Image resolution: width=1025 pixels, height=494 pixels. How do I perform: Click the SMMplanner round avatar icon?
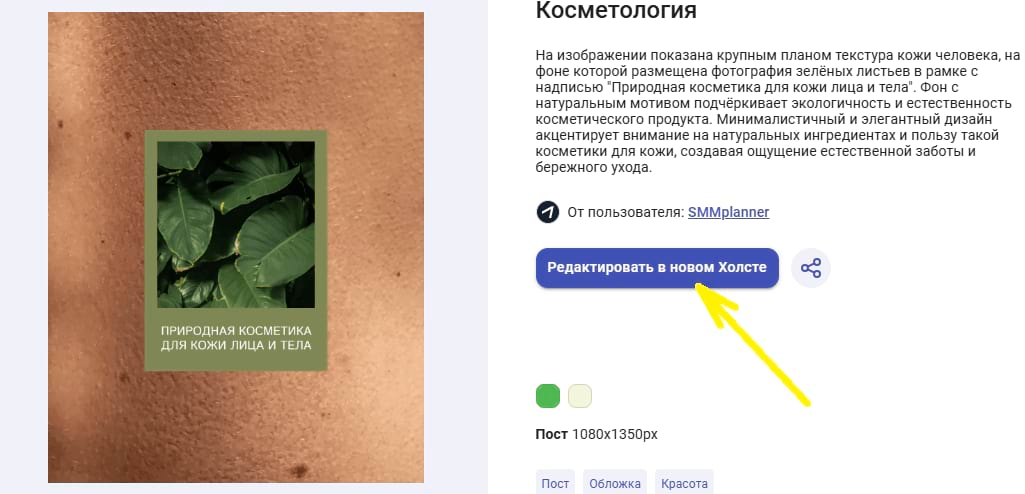[548, 212]
